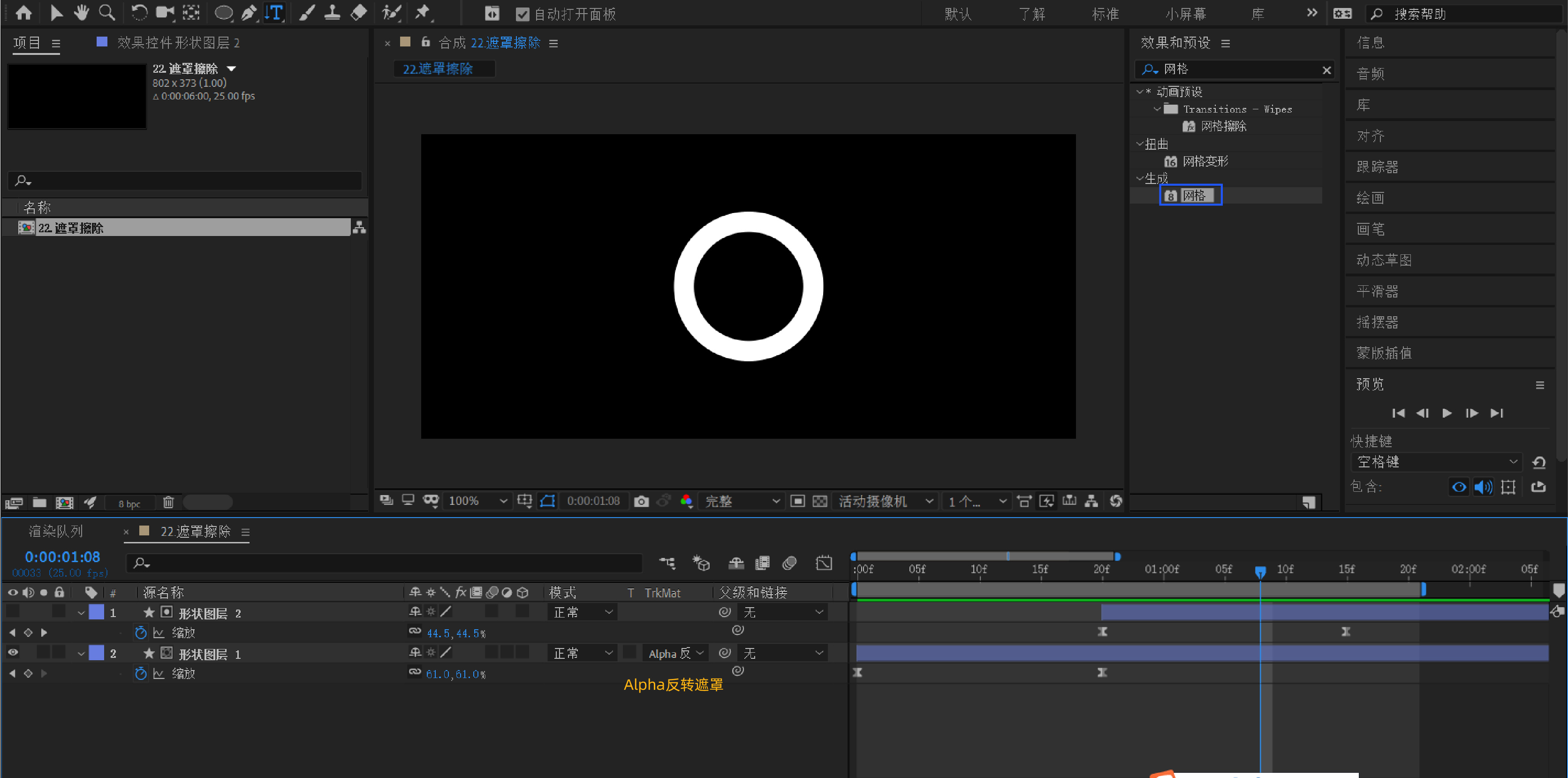Take snapshot with camera icon

coord(641,501)
